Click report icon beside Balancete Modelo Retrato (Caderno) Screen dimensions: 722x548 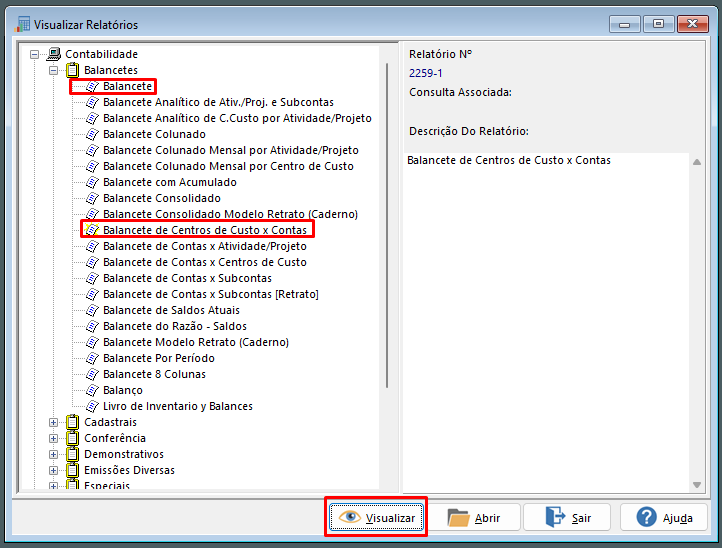(92, 343)
